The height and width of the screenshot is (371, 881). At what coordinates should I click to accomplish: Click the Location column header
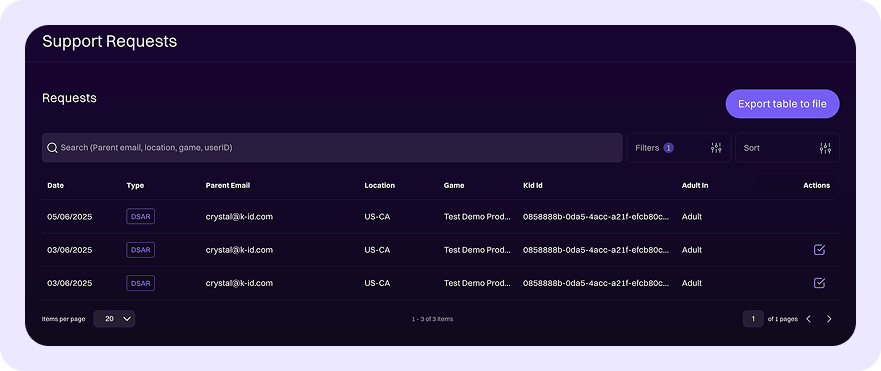(379, 186)
